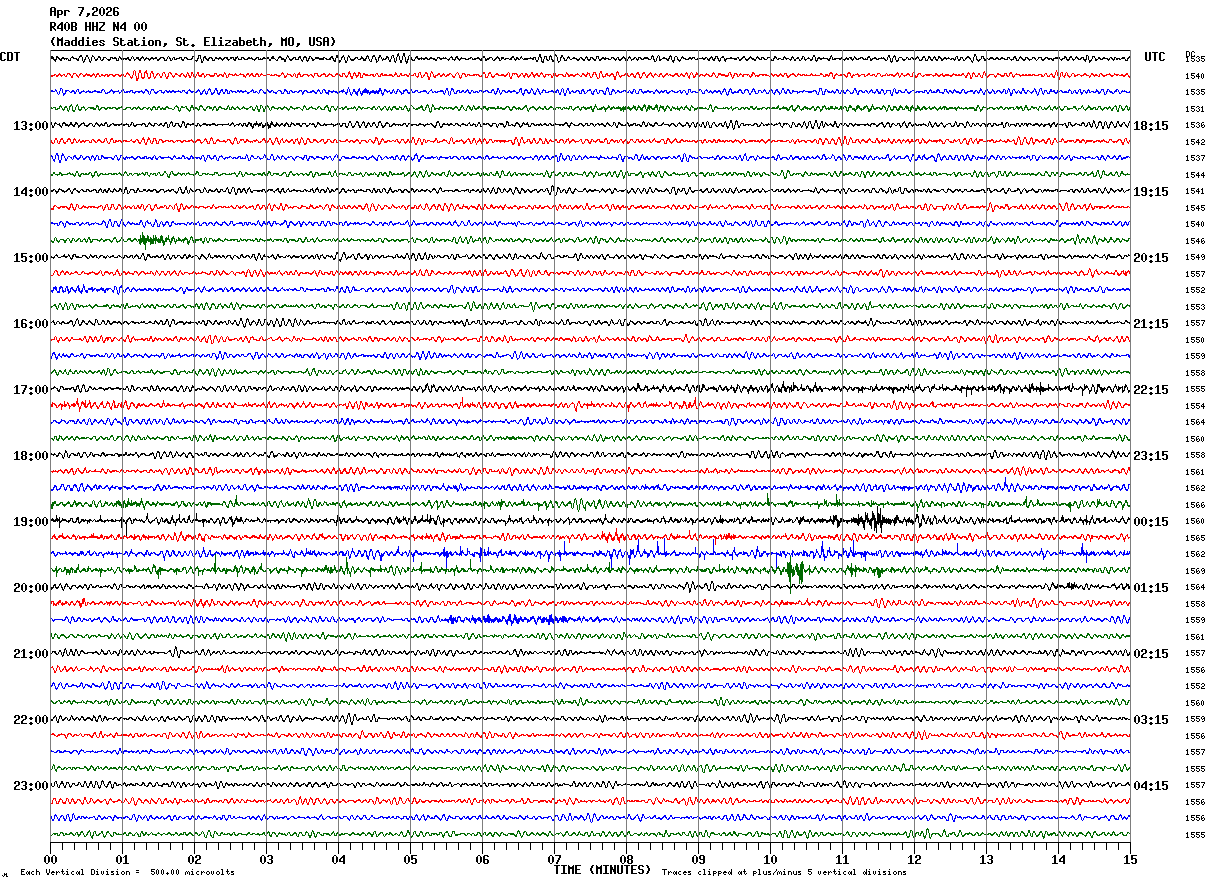Click the CDT timezone header
1210x886 pixels.
(10, 57)
